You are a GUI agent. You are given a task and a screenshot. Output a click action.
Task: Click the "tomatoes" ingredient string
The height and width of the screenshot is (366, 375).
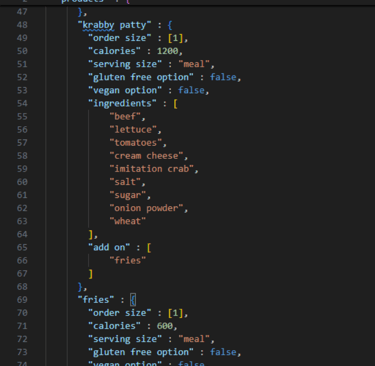[136, 143]
